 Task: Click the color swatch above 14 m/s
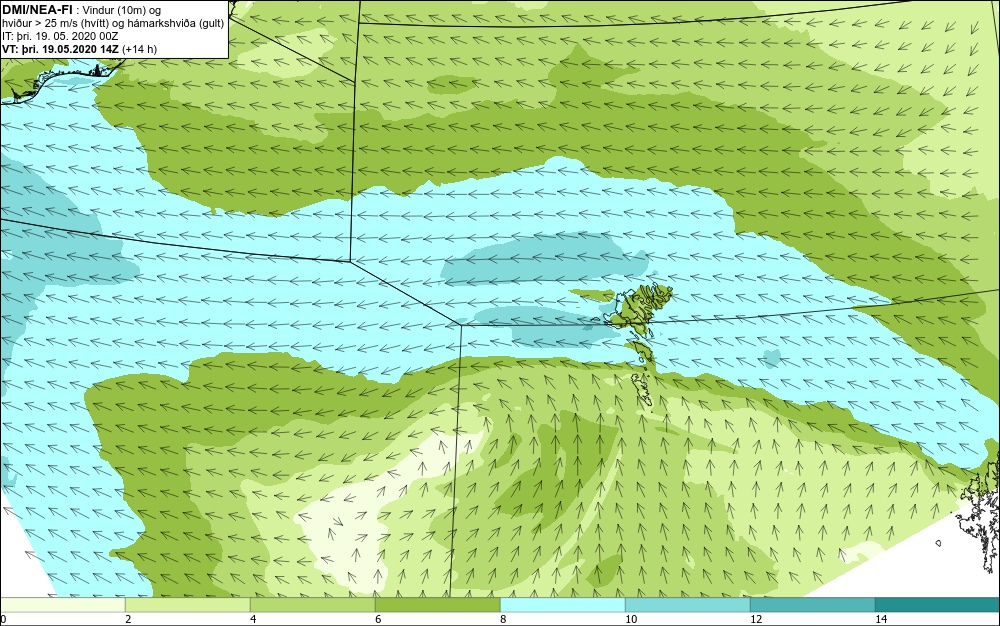(x=938, y=605)
